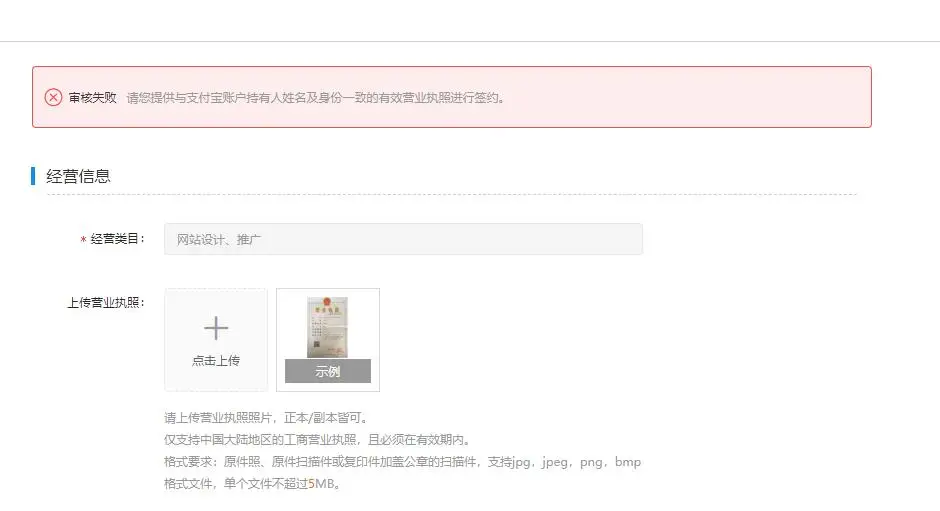The height and width of the screenshot is (511, 940).
Task: Select the Alipay account holder error message
Action: (x=316, y=98)
